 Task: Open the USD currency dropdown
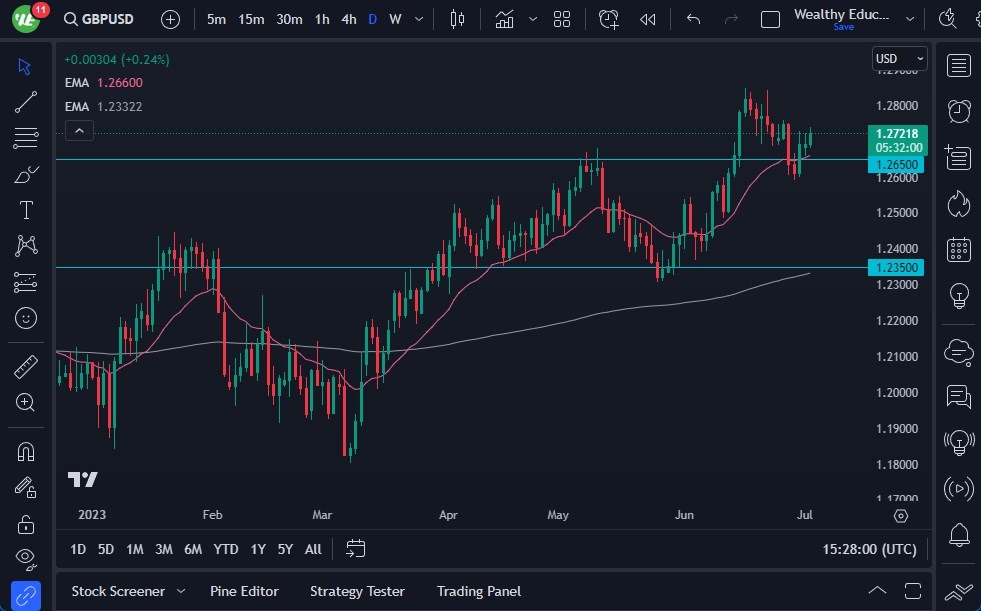[x=899, y=59]
